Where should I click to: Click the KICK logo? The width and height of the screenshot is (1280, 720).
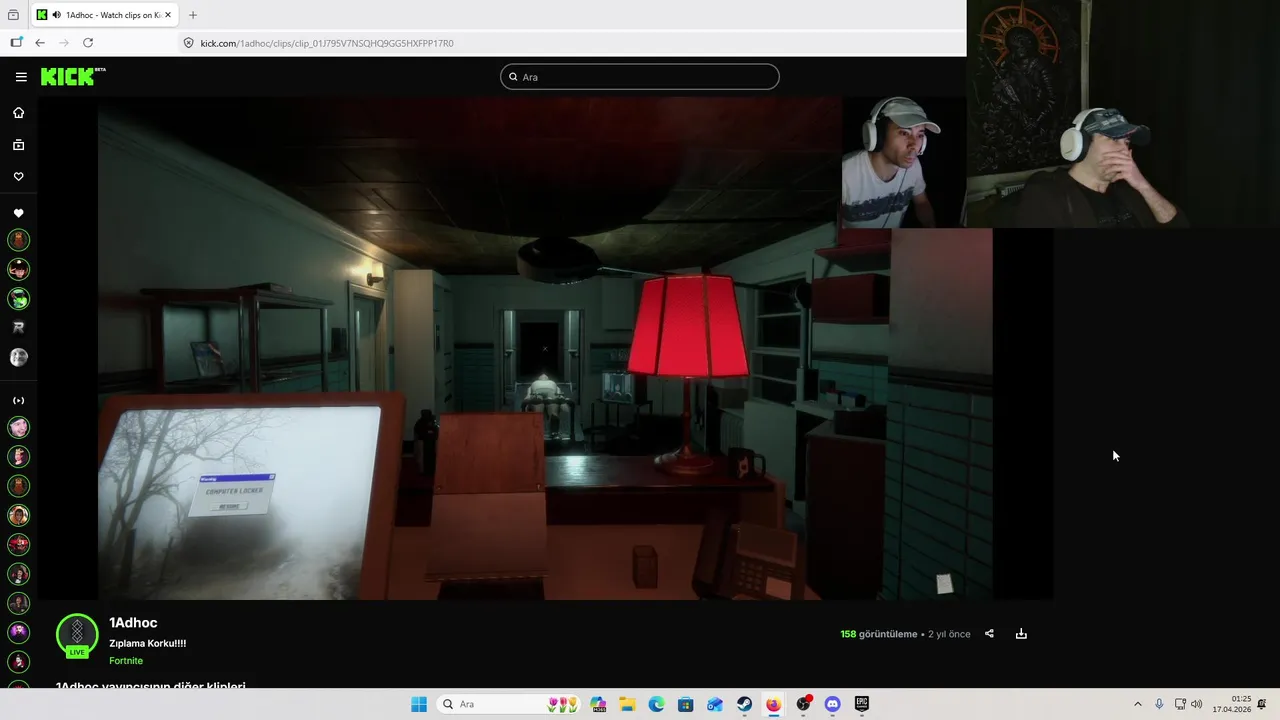tap(73, 77)
